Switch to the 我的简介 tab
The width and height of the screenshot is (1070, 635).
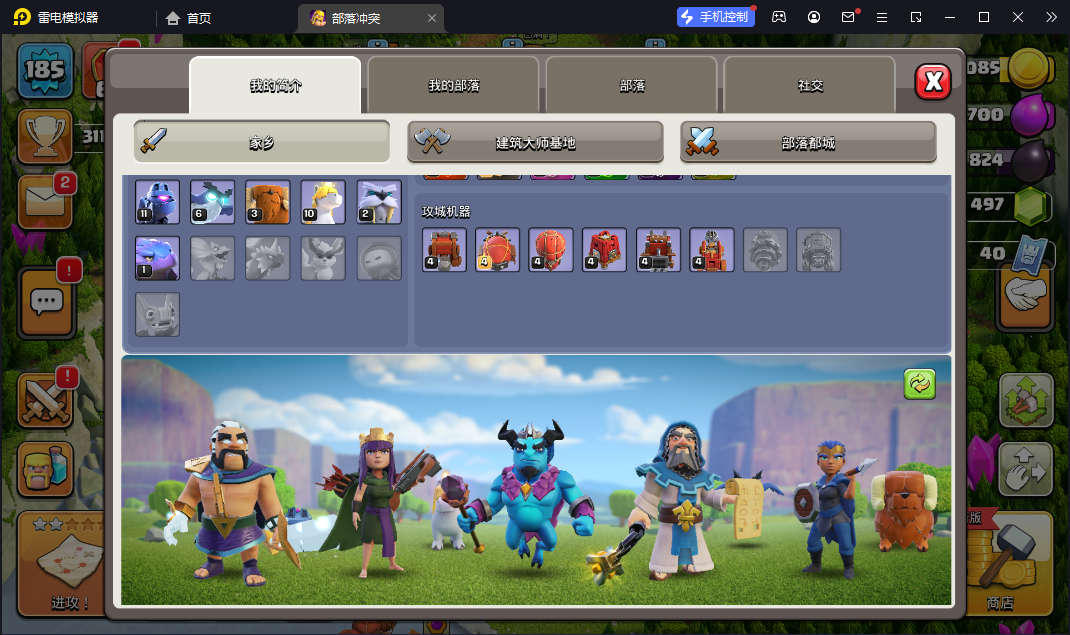click(275, 85)
